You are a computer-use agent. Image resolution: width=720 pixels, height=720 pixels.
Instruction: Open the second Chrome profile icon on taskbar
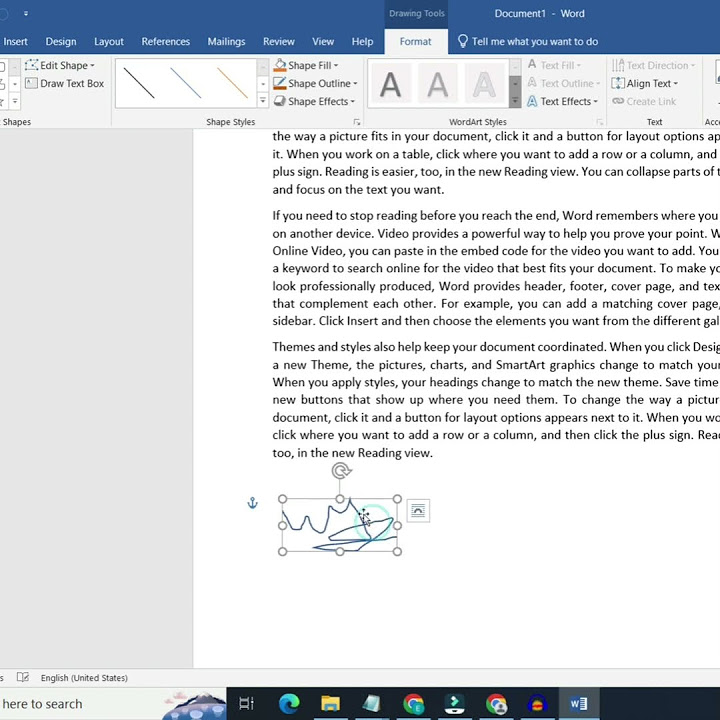point(496,703)
